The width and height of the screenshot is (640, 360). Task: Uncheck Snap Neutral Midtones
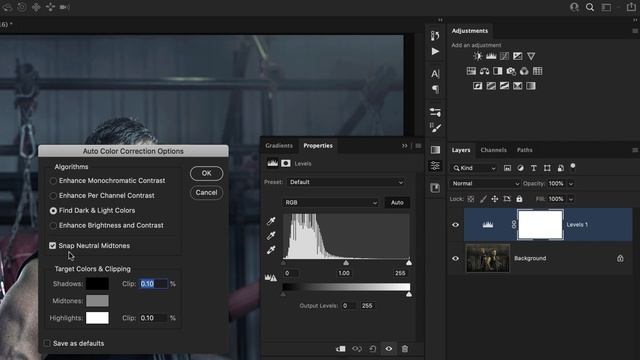(x=53, y=246)
